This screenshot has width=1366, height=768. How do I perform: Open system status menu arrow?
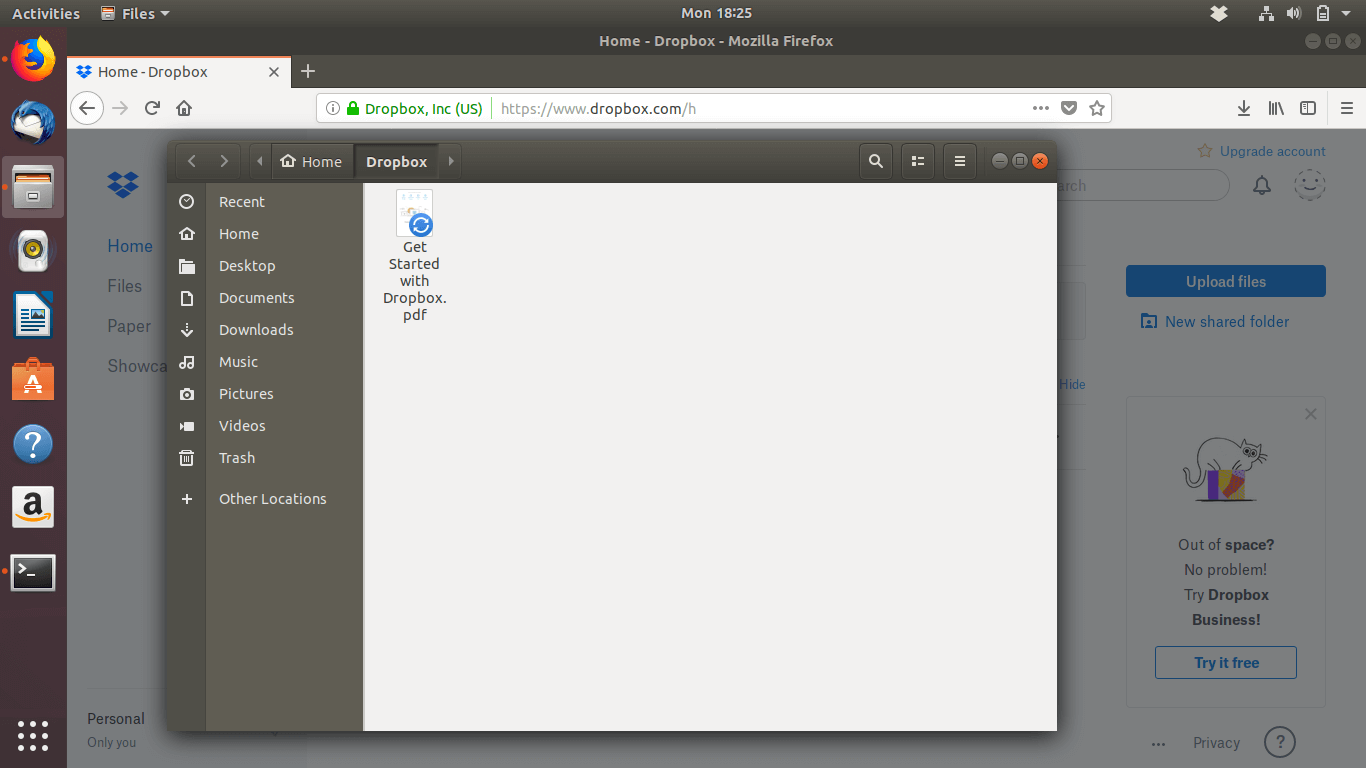1347,13
